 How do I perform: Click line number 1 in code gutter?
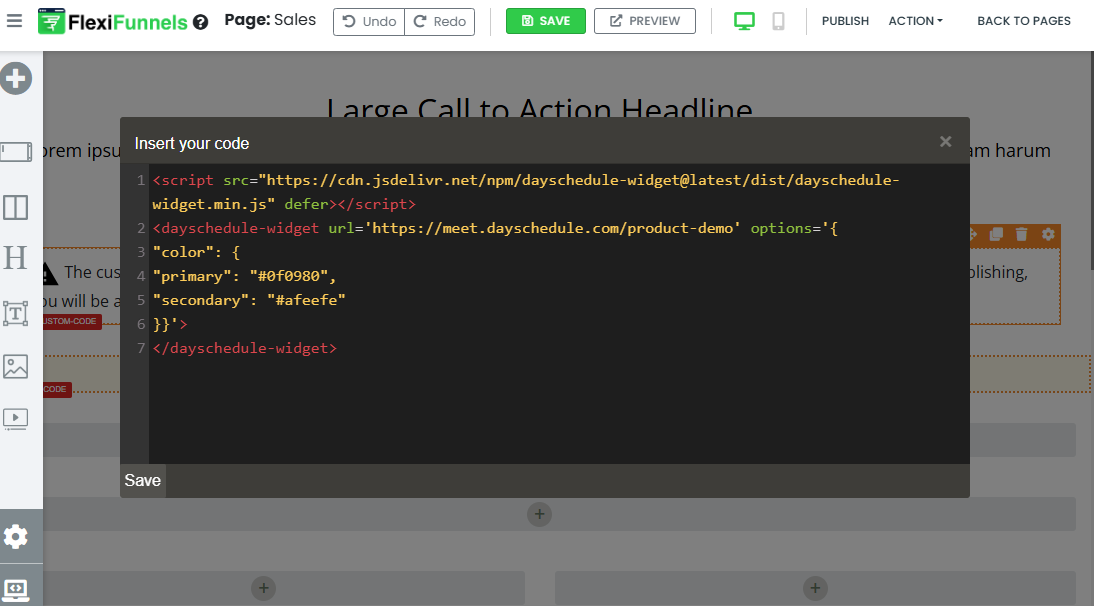point(141,180)
